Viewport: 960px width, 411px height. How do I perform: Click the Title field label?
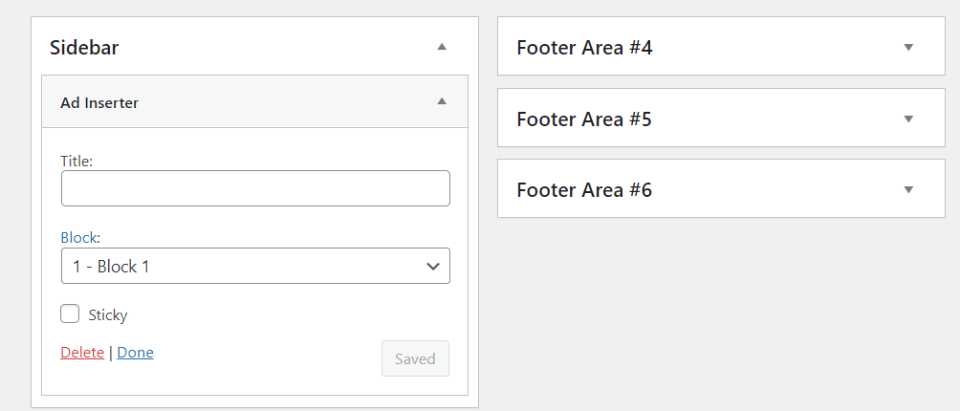(x=77, y=160)
